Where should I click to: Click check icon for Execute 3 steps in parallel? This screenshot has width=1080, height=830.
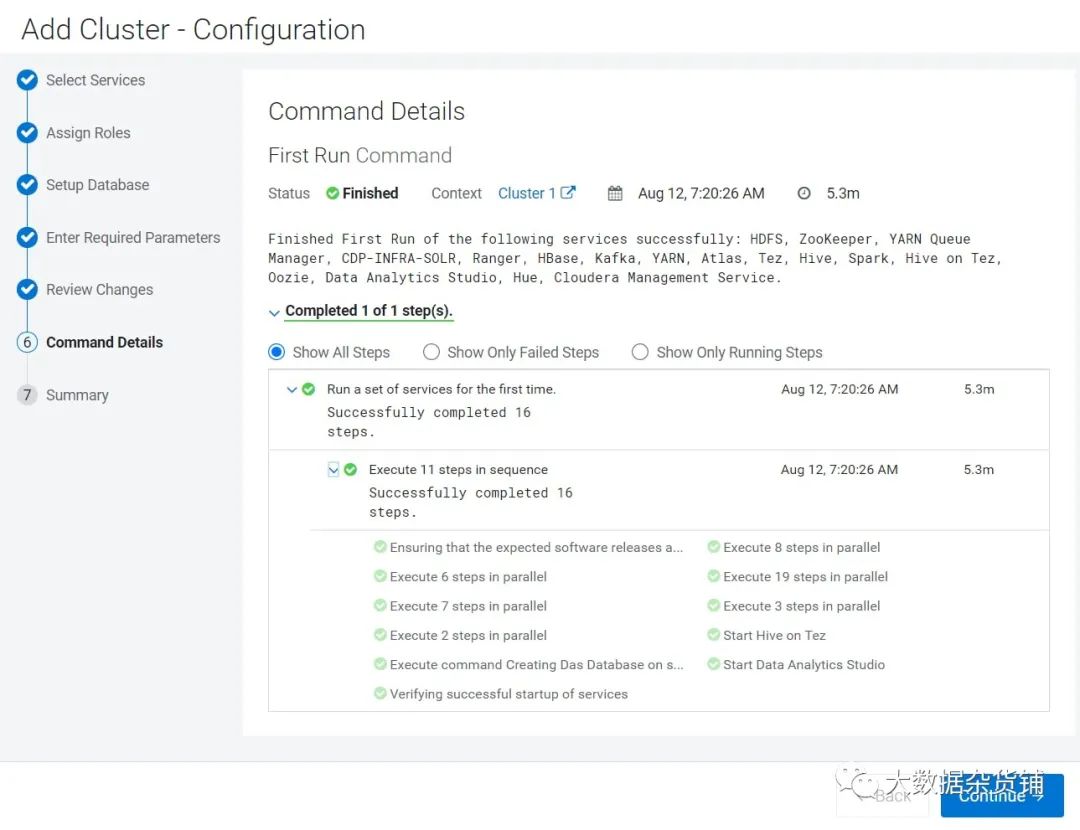(x=714, y=605)
